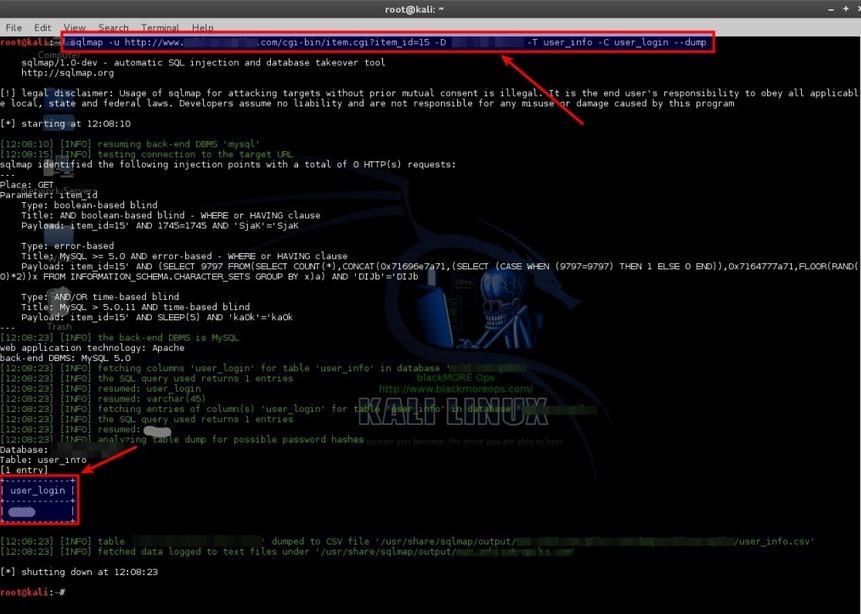The image size is (861, 614).
Task: Click the '[!] legal disclaimer' line
Action: [x=429, y=98]
